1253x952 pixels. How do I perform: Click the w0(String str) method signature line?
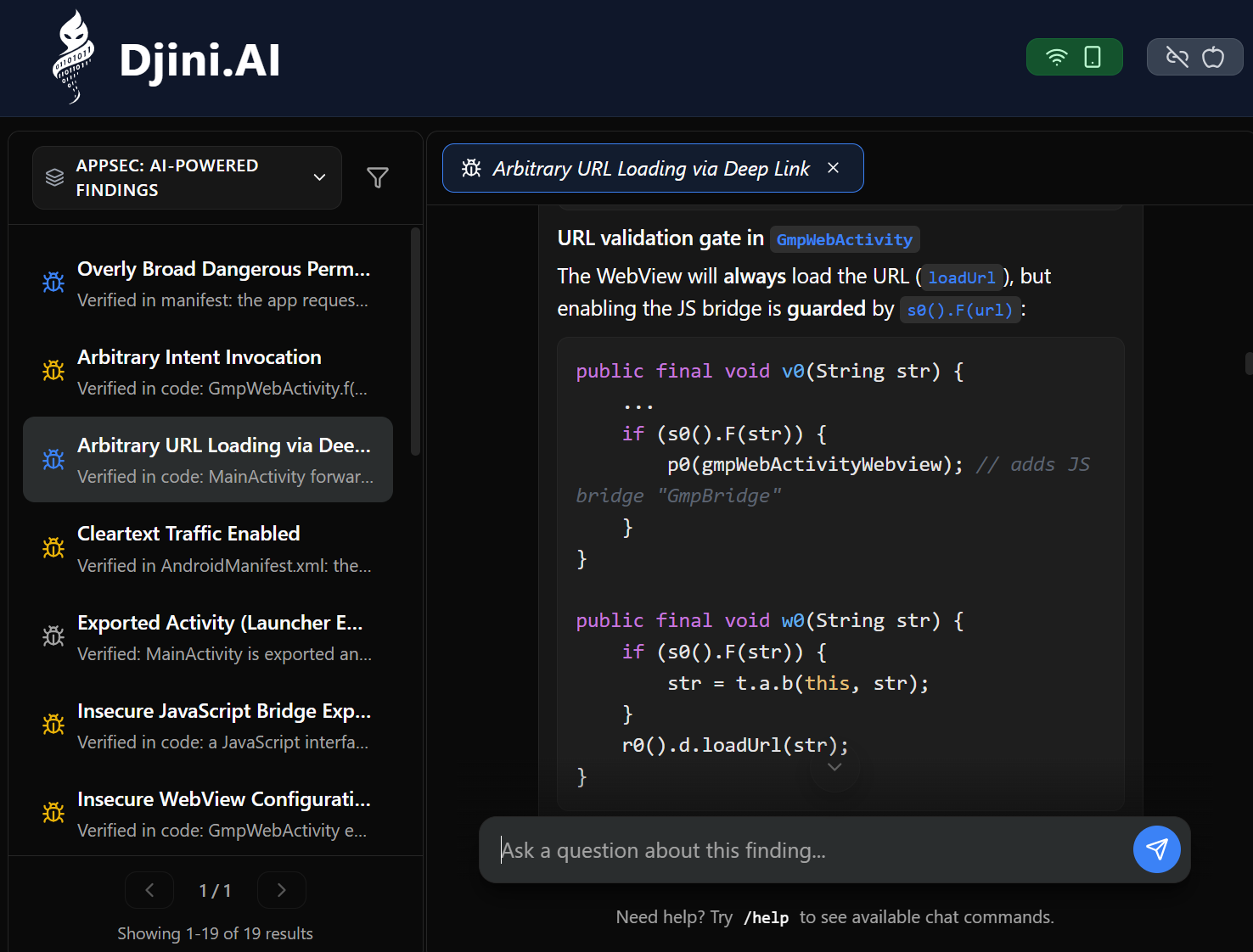(x=770, y=620)
